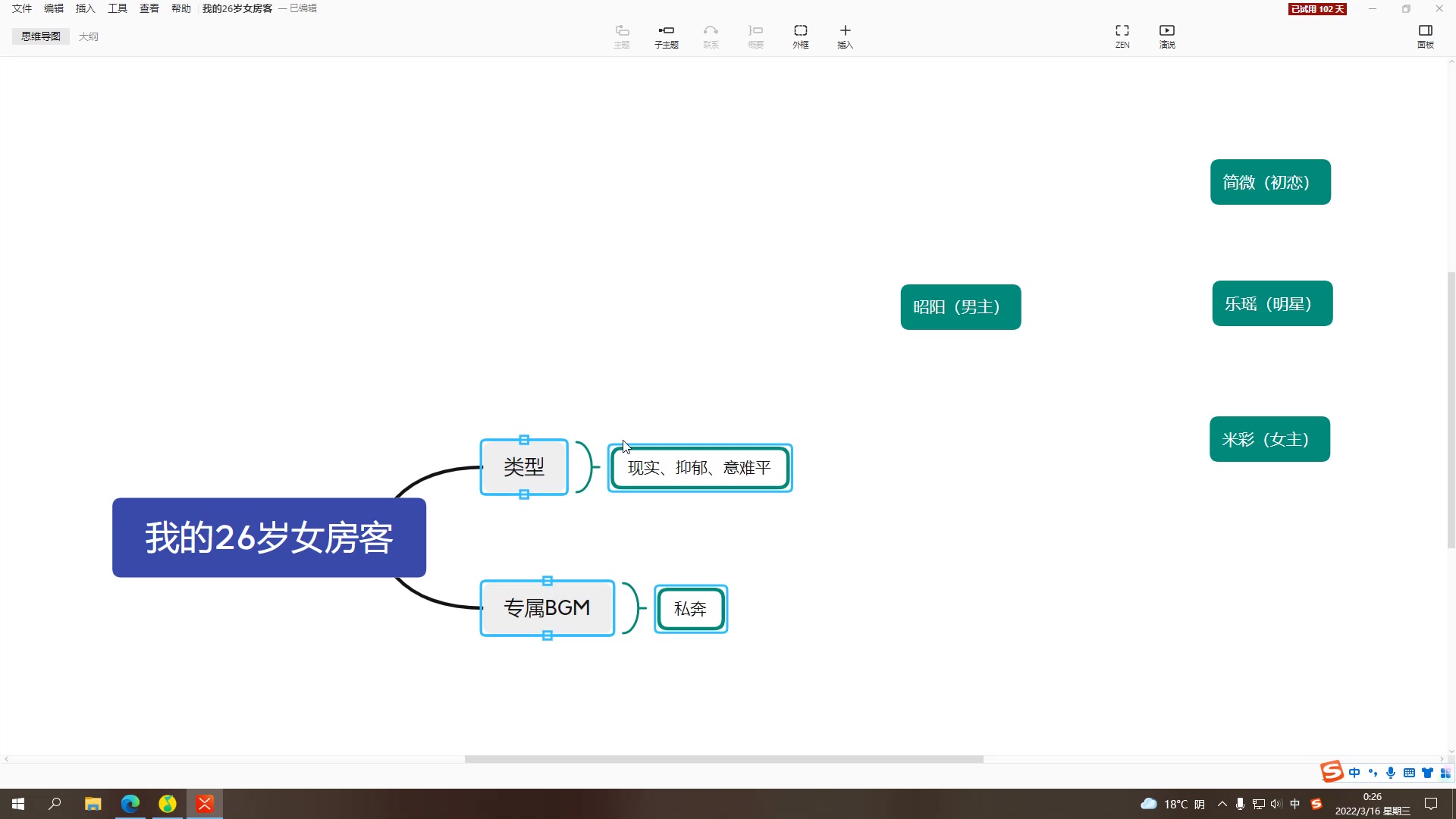Click the Summary (概要) toolbar icon
The height and width of the screenshot is (819, 1456).
point(755,36)
